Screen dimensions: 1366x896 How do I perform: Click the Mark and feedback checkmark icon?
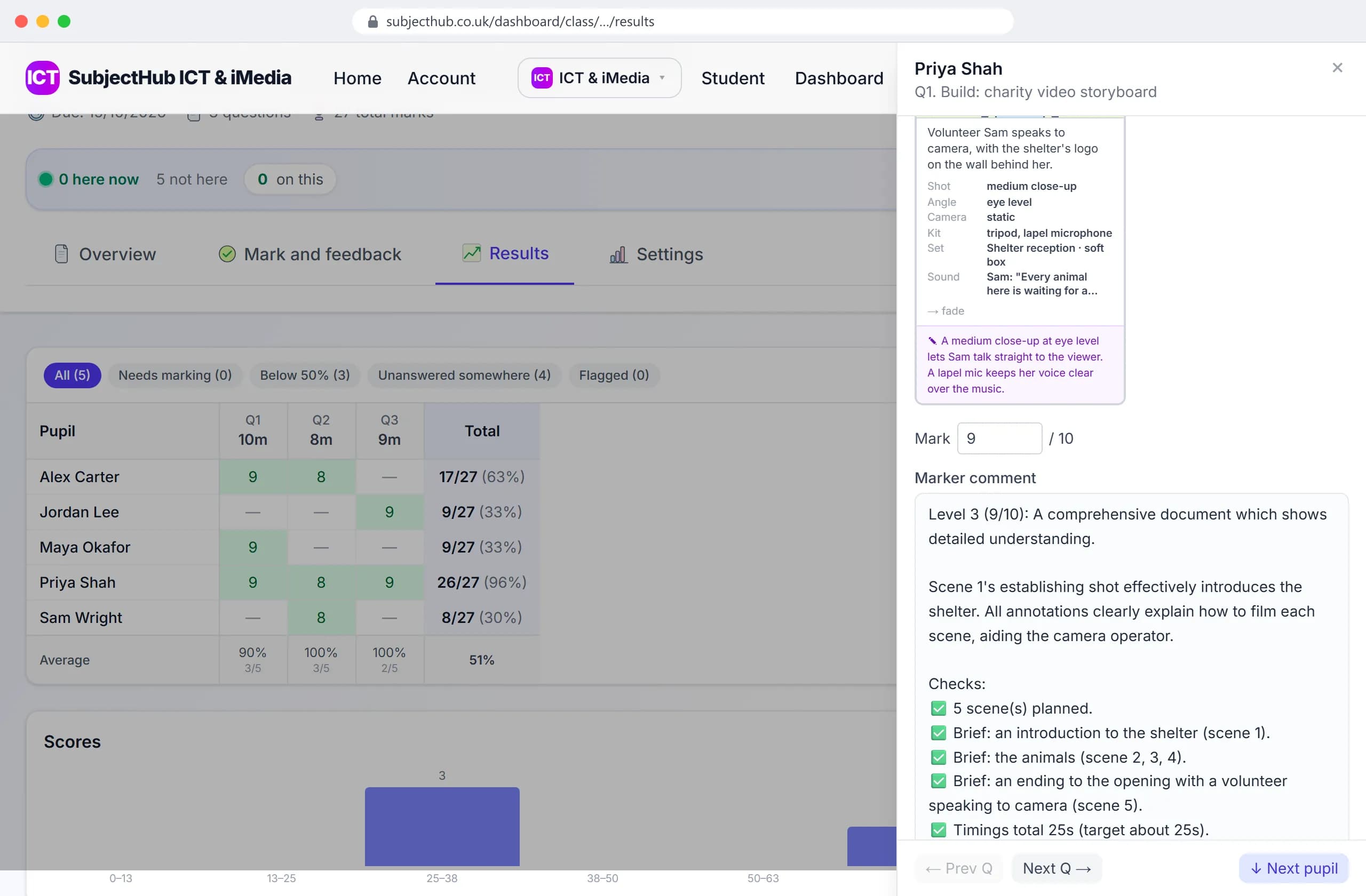point(227,253)
